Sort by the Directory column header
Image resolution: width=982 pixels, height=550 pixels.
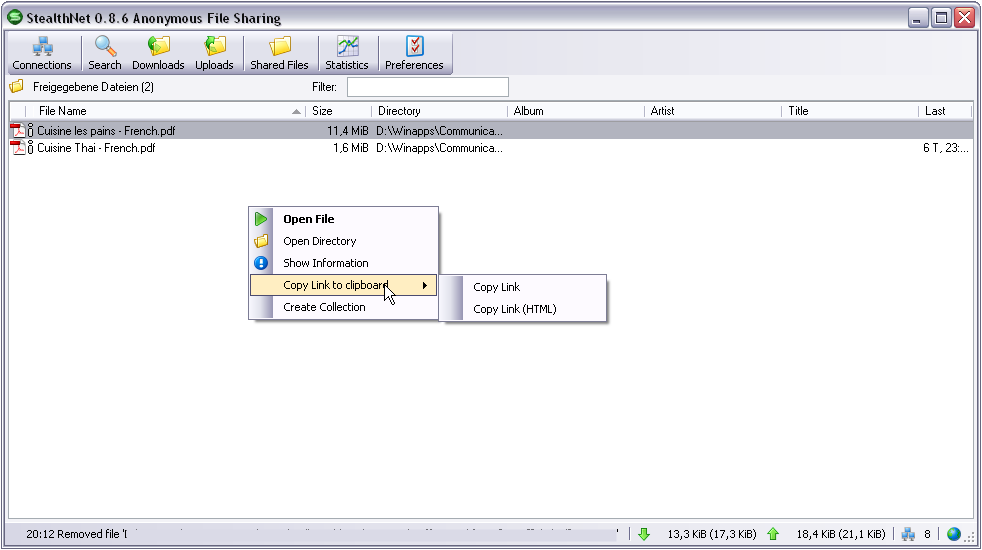439,111
